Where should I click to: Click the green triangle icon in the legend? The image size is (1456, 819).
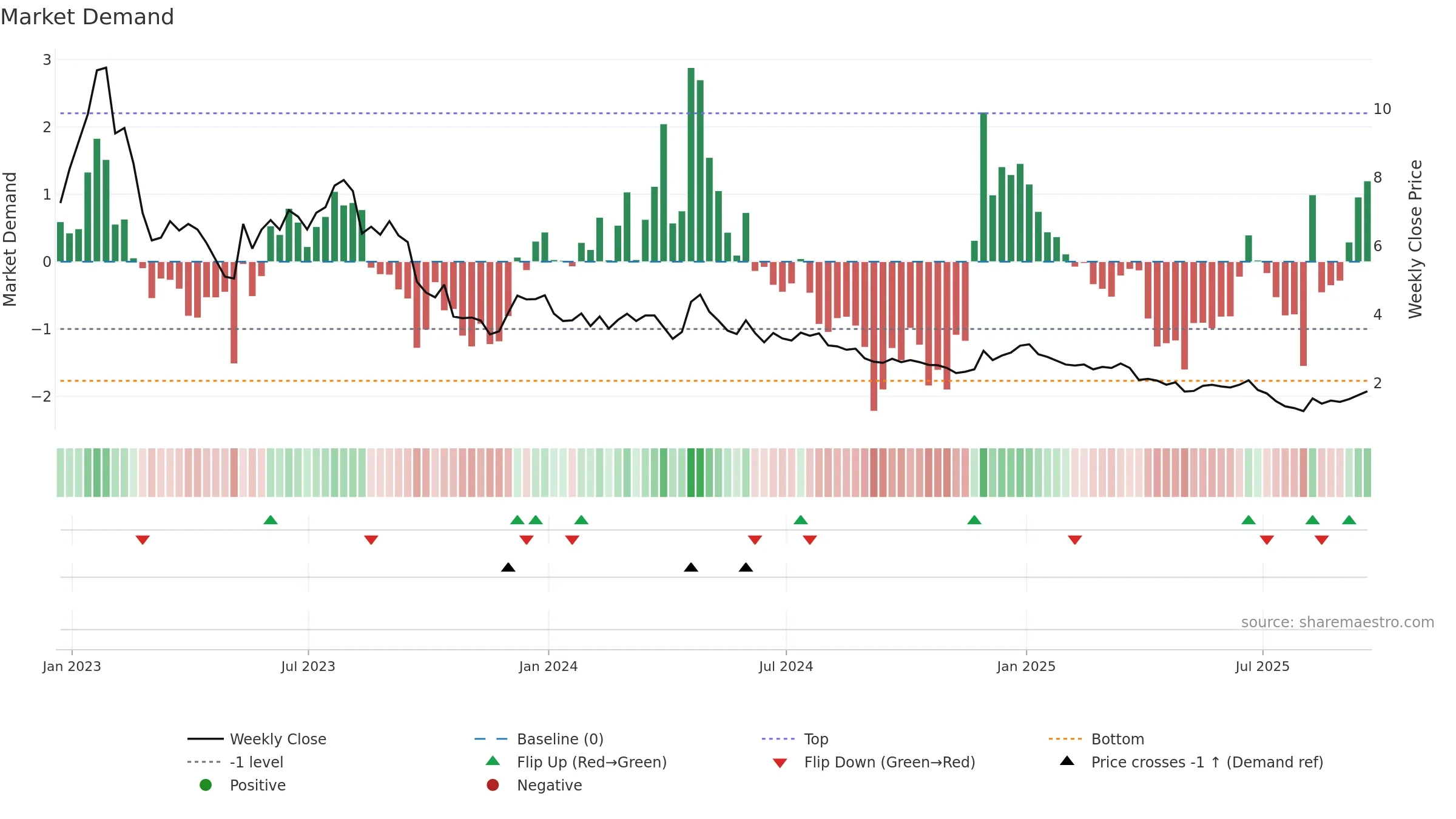(493, 761)
